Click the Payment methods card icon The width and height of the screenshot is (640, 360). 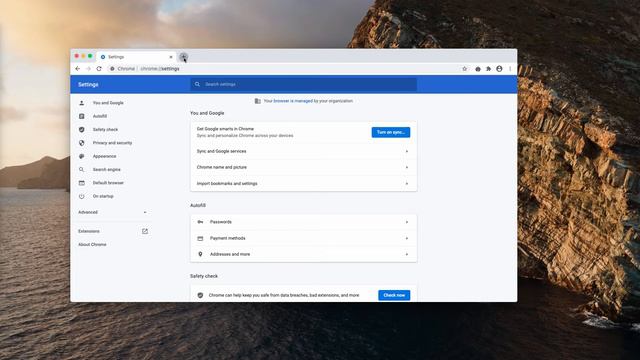[200, 238]
